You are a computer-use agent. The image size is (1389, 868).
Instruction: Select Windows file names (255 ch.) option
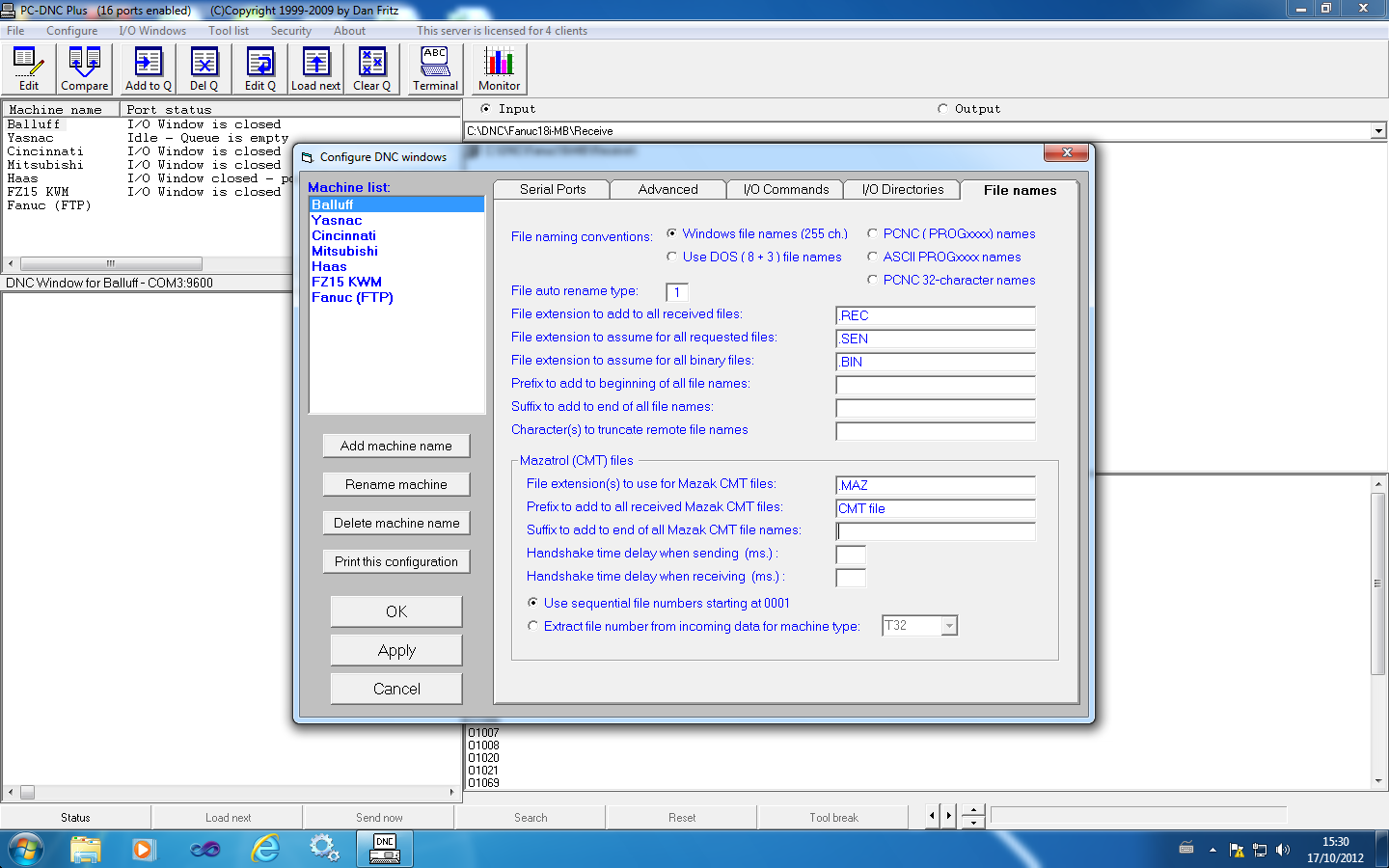[x=671, y=233]
